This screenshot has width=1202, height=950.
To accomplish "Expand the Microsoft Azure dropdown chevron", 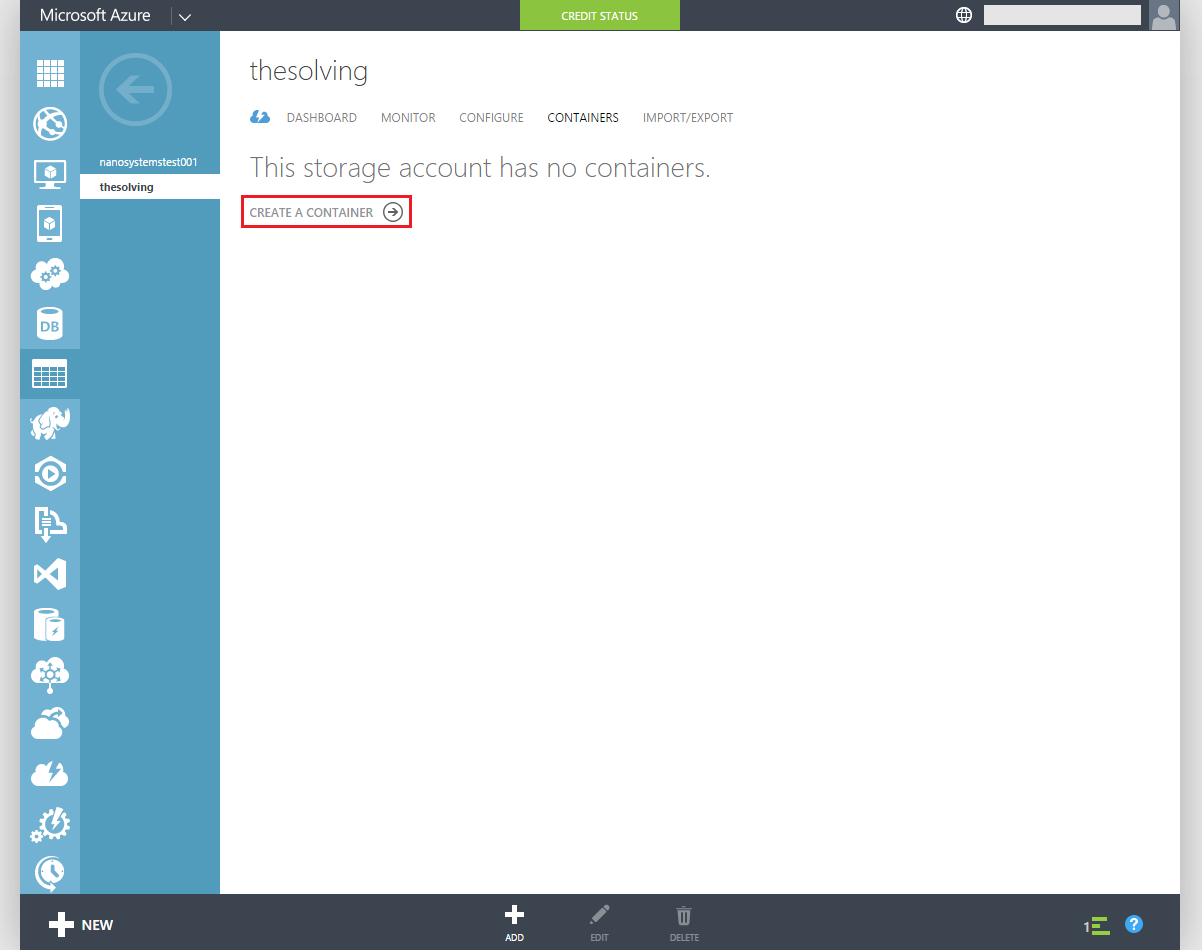I will 185,16.
